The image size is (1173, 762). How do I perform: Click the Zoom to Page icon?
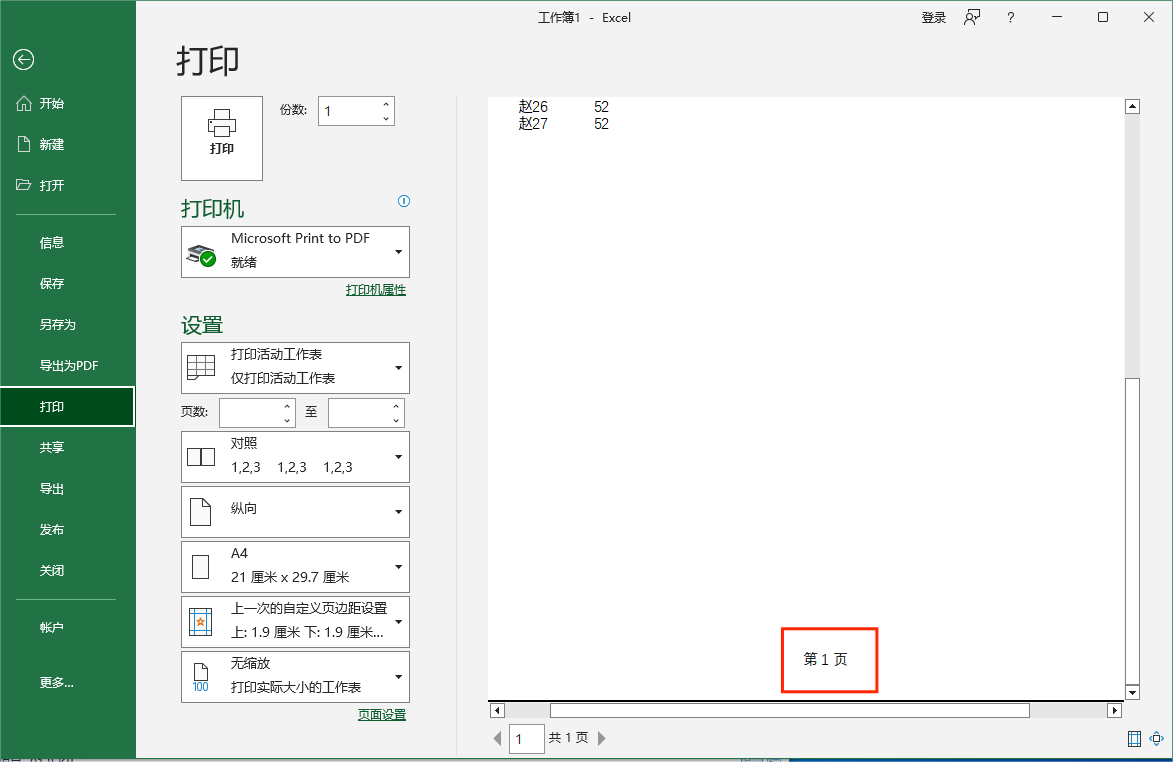(1157, 737)
